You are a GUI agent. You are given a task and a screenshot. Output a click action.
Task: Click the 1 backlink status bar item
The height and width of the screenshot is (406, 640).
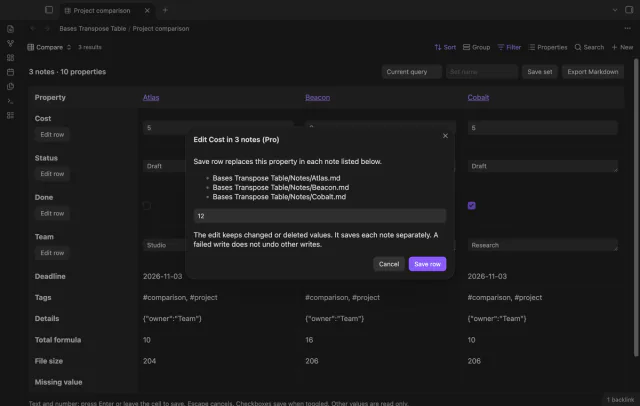620,400
